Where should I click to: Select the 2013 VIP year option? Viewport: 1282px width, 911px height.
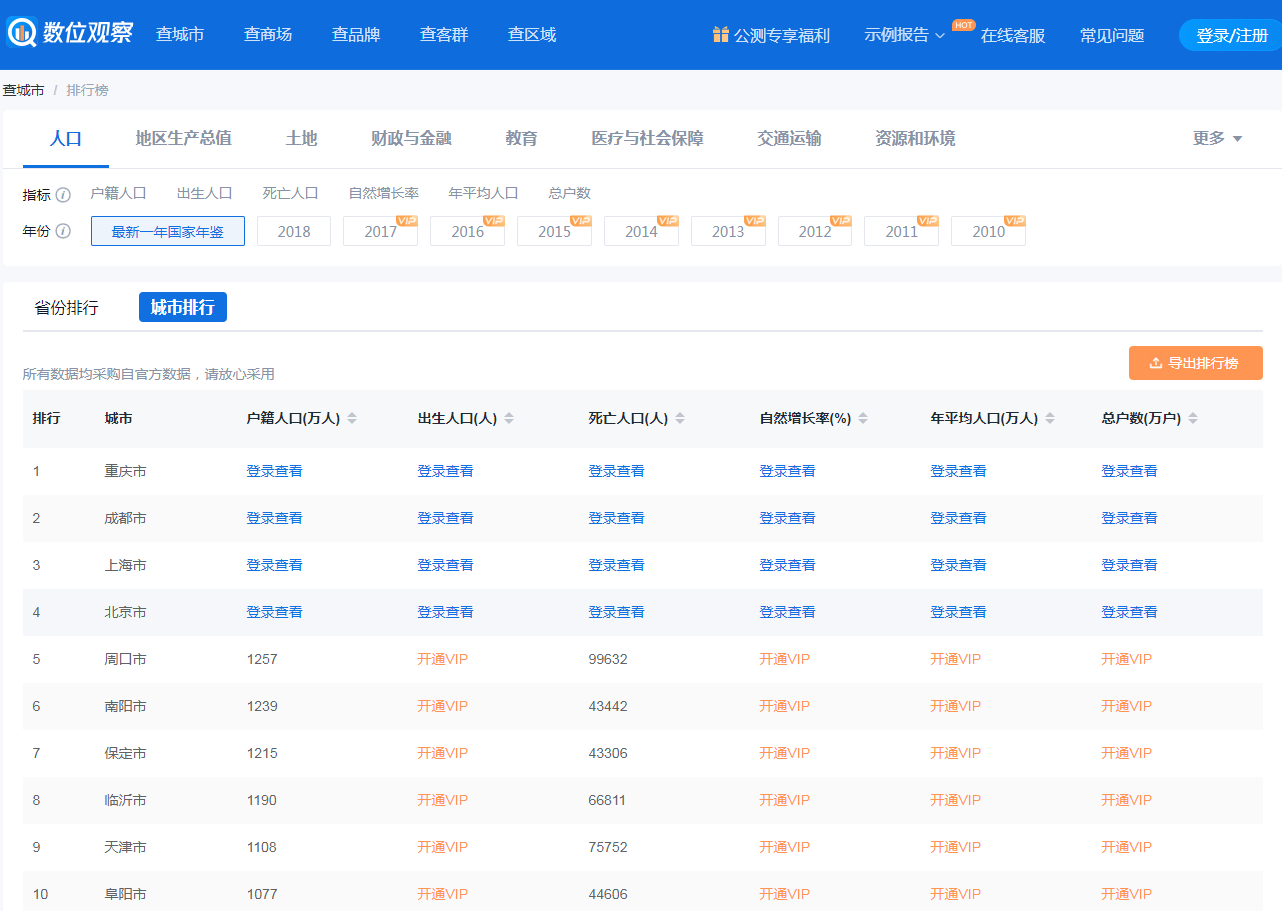click(728, 231)
